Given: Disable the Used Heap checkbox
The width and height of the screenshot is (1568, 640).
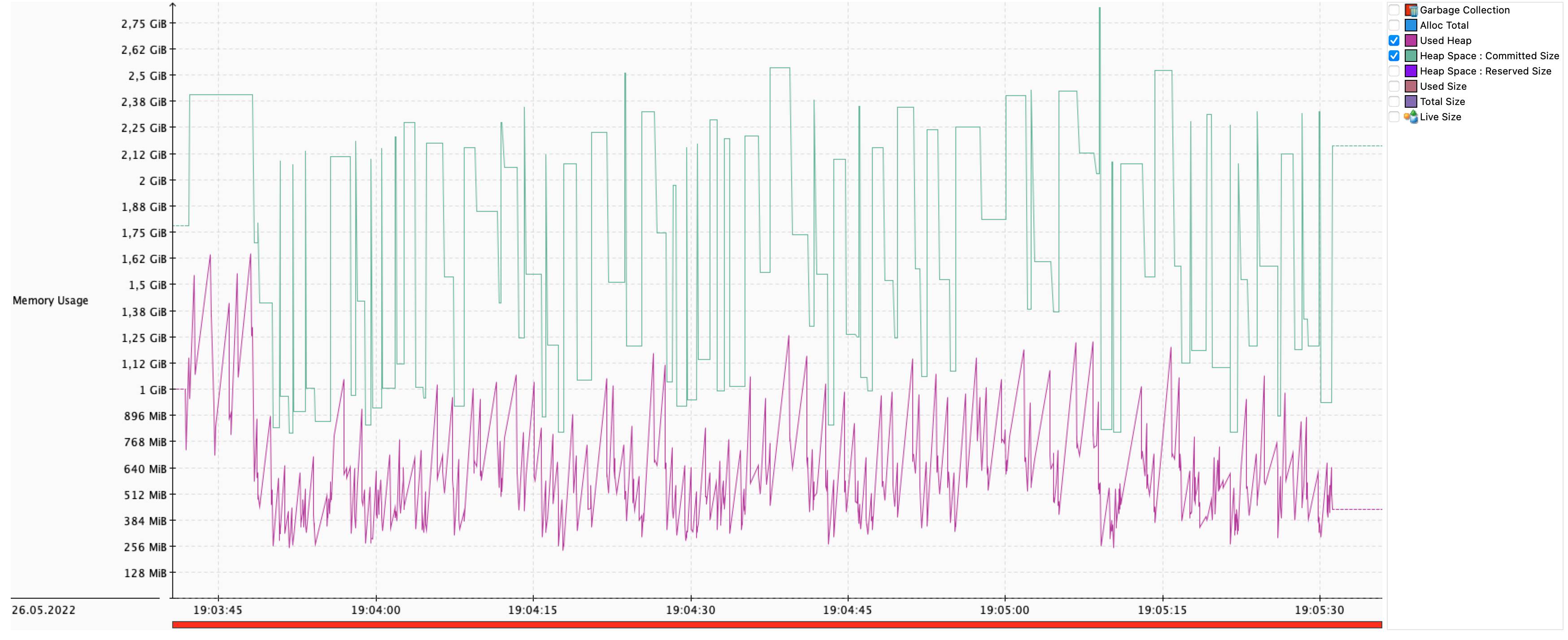Looking at the screenshot, I should [1394, 40].
